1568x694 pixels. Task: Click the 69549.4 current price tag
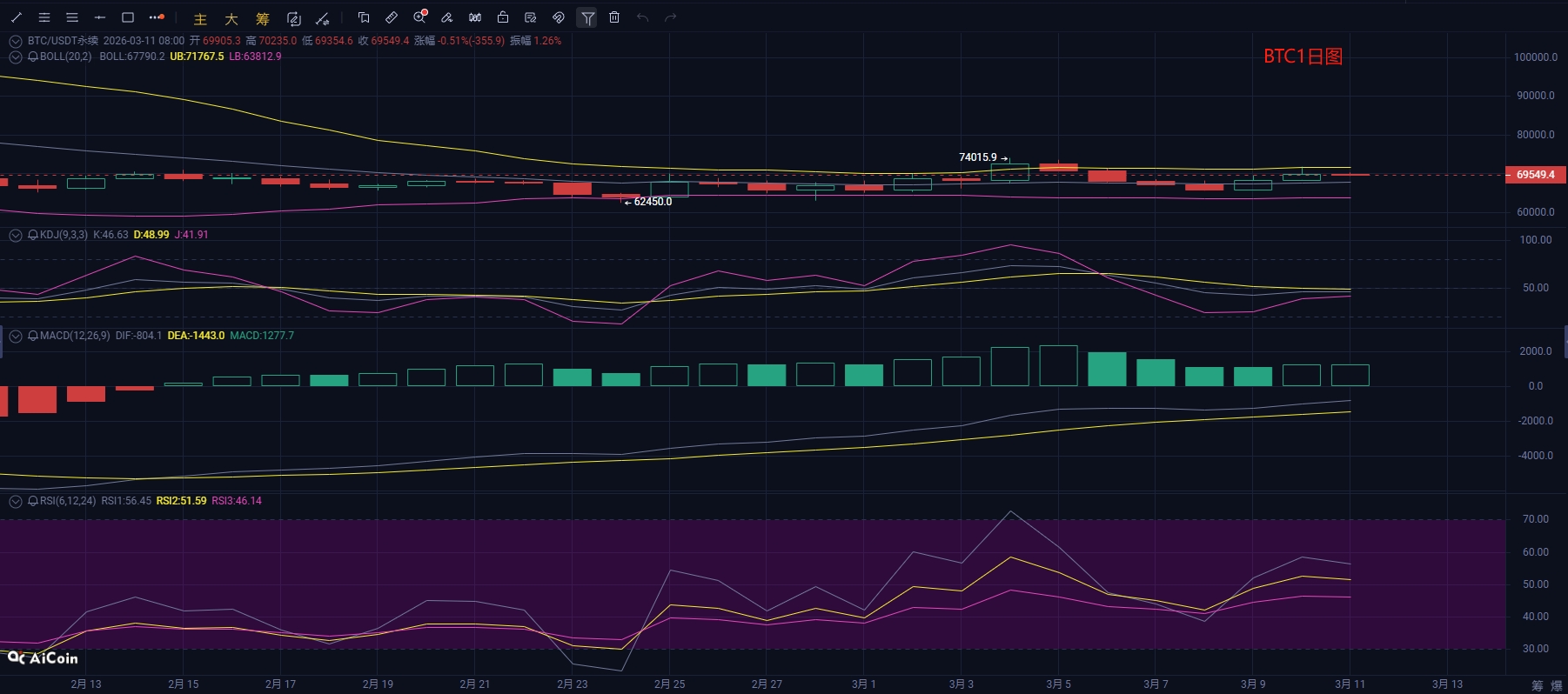click(x=1535, y=175)
